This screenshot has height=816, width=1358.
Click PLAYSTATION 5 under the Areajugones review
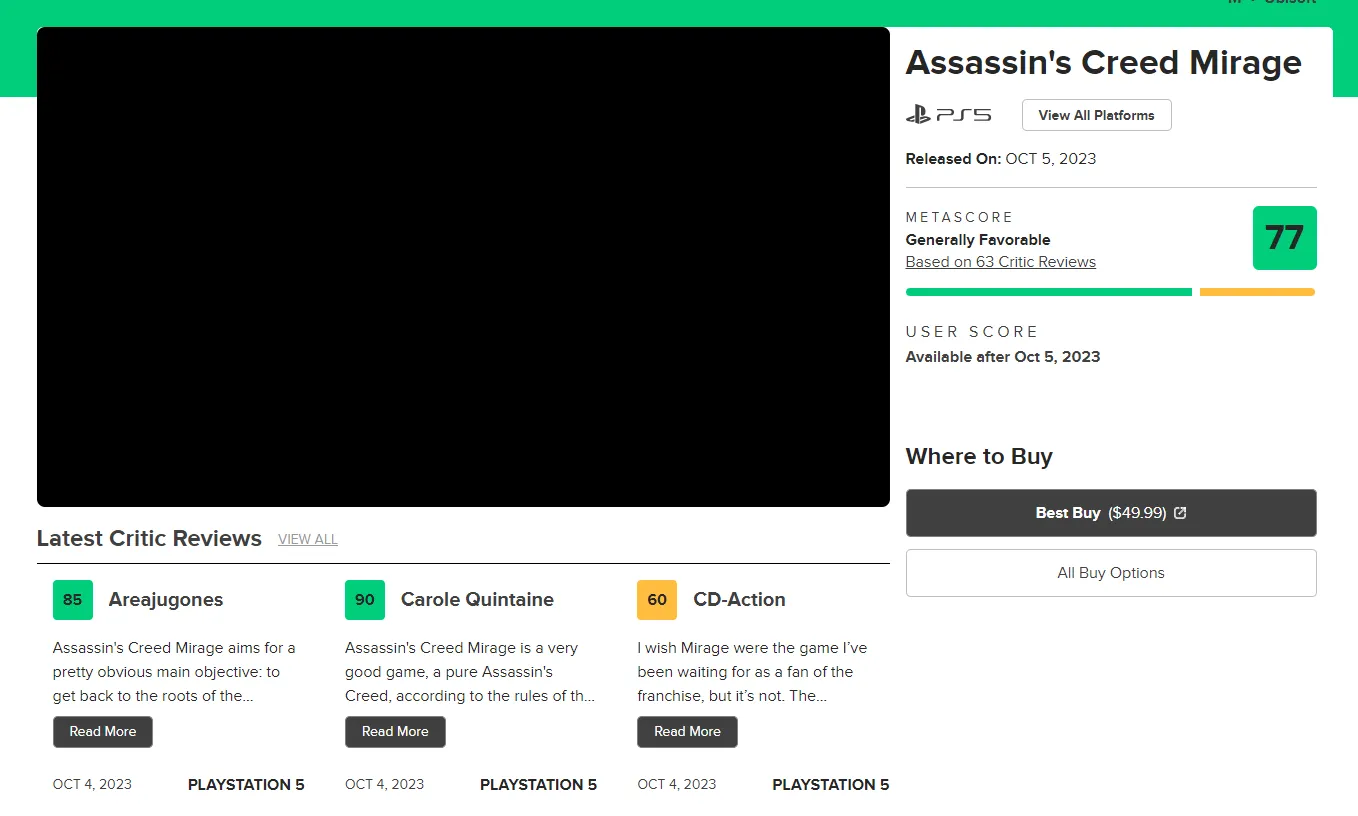click(246, 785)
